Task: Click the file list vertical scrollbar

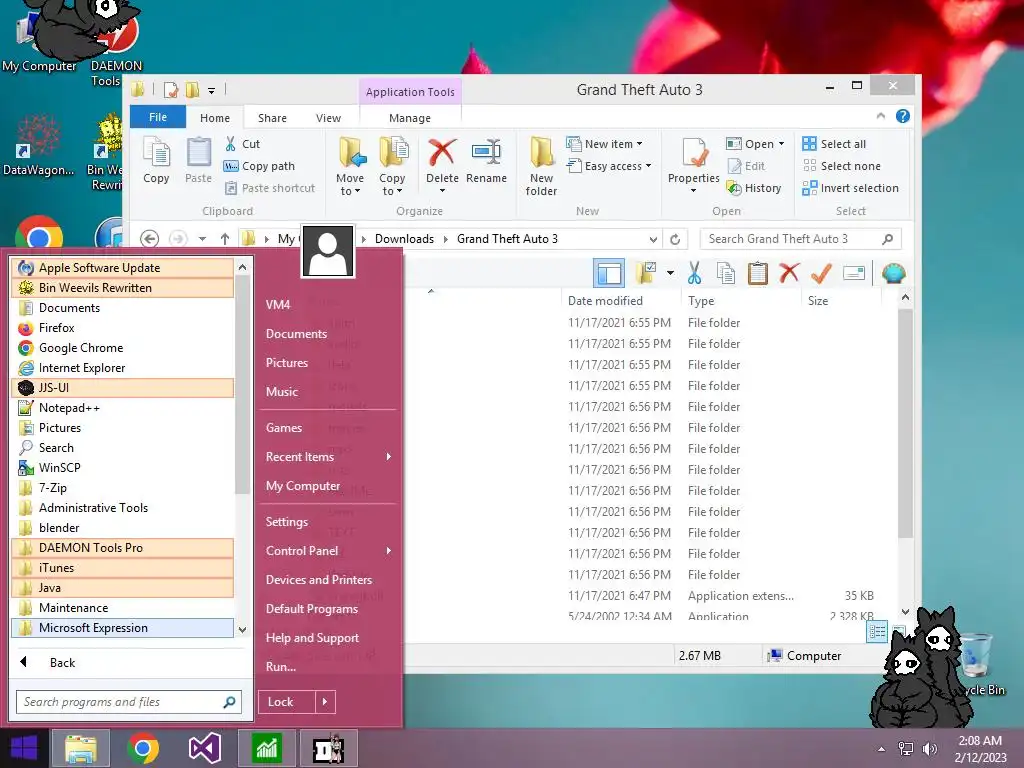Action: 905,424
